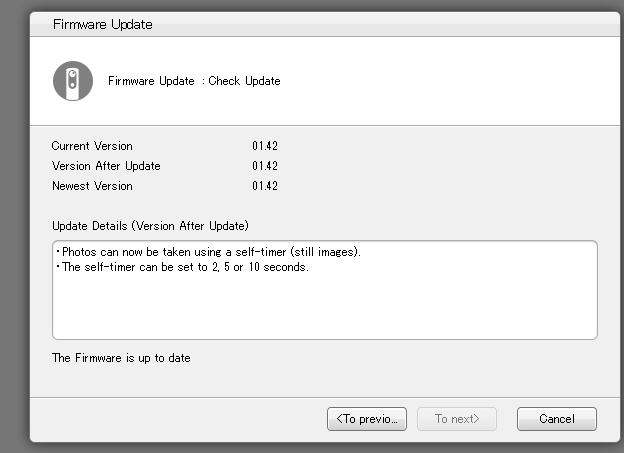Viewport: 624px width, 453px height.
Task: Click the white header panel beside the camera icon
Action: pyautogui.click(x=438, y=81)
